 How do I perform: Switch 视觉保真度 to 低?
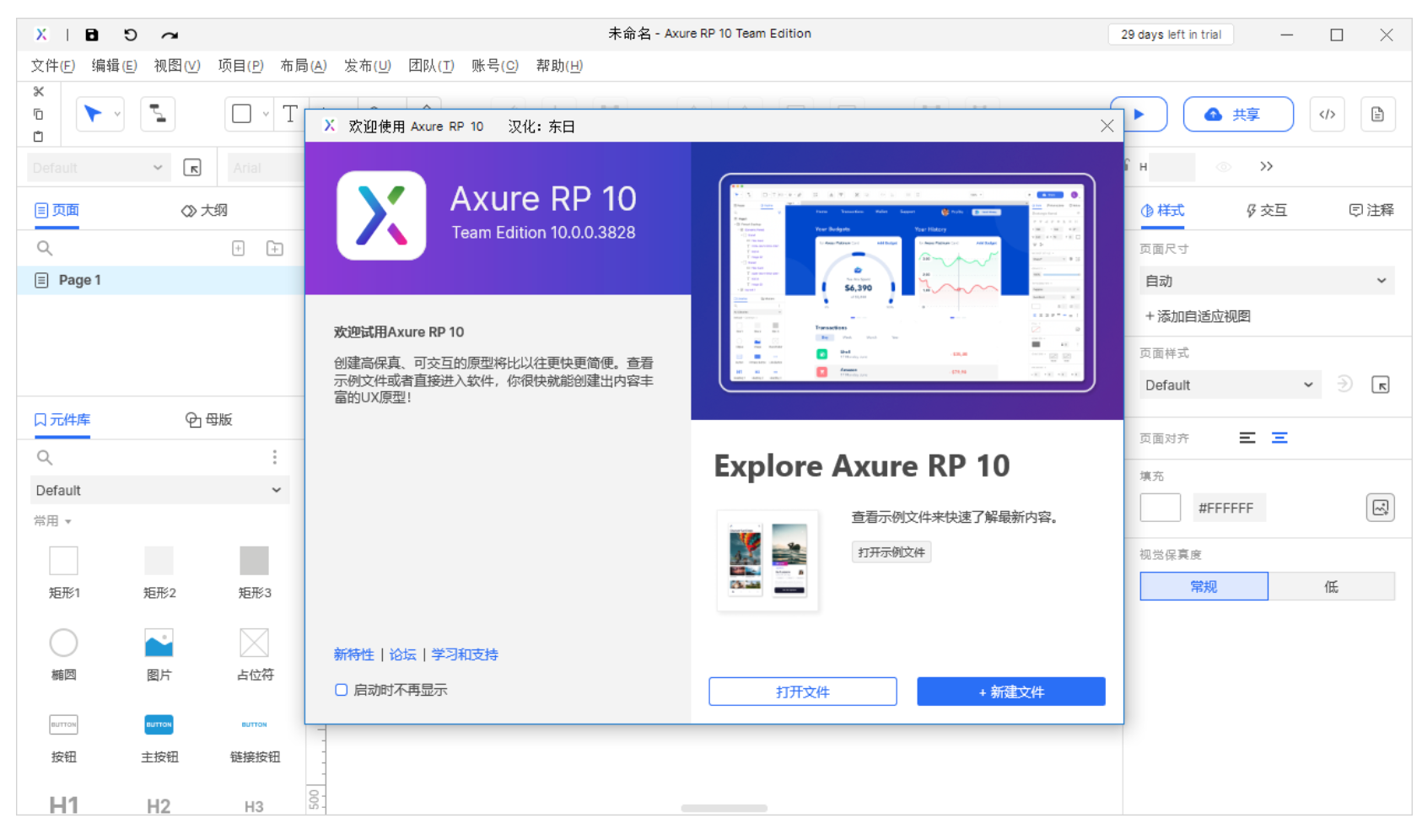1332,586
